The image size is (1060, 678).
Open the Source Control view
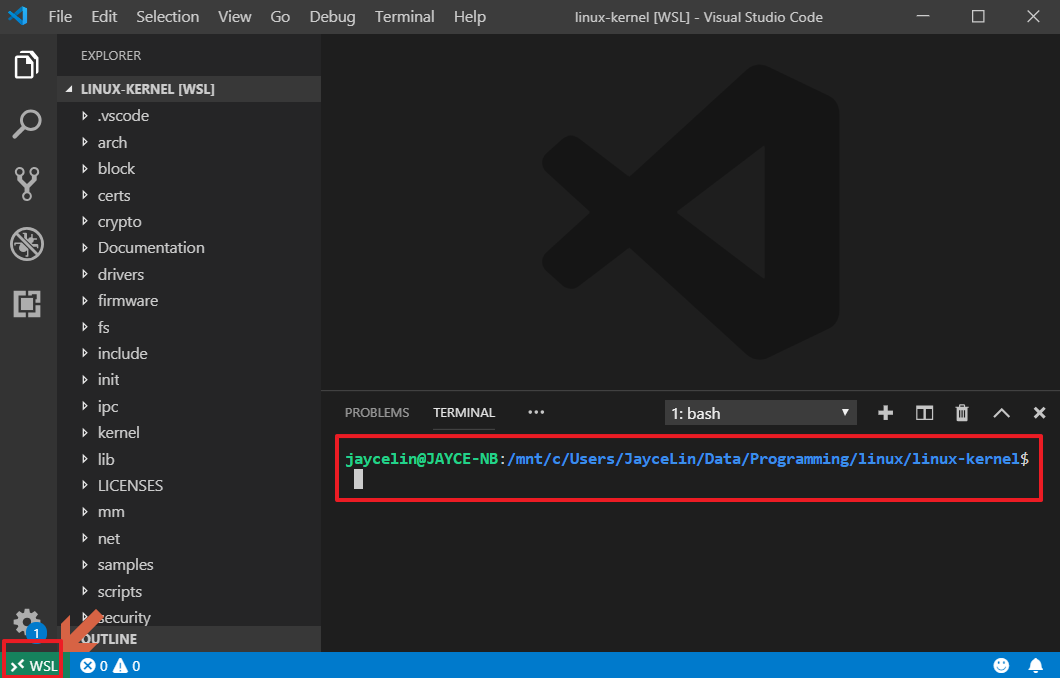point(27,183)
